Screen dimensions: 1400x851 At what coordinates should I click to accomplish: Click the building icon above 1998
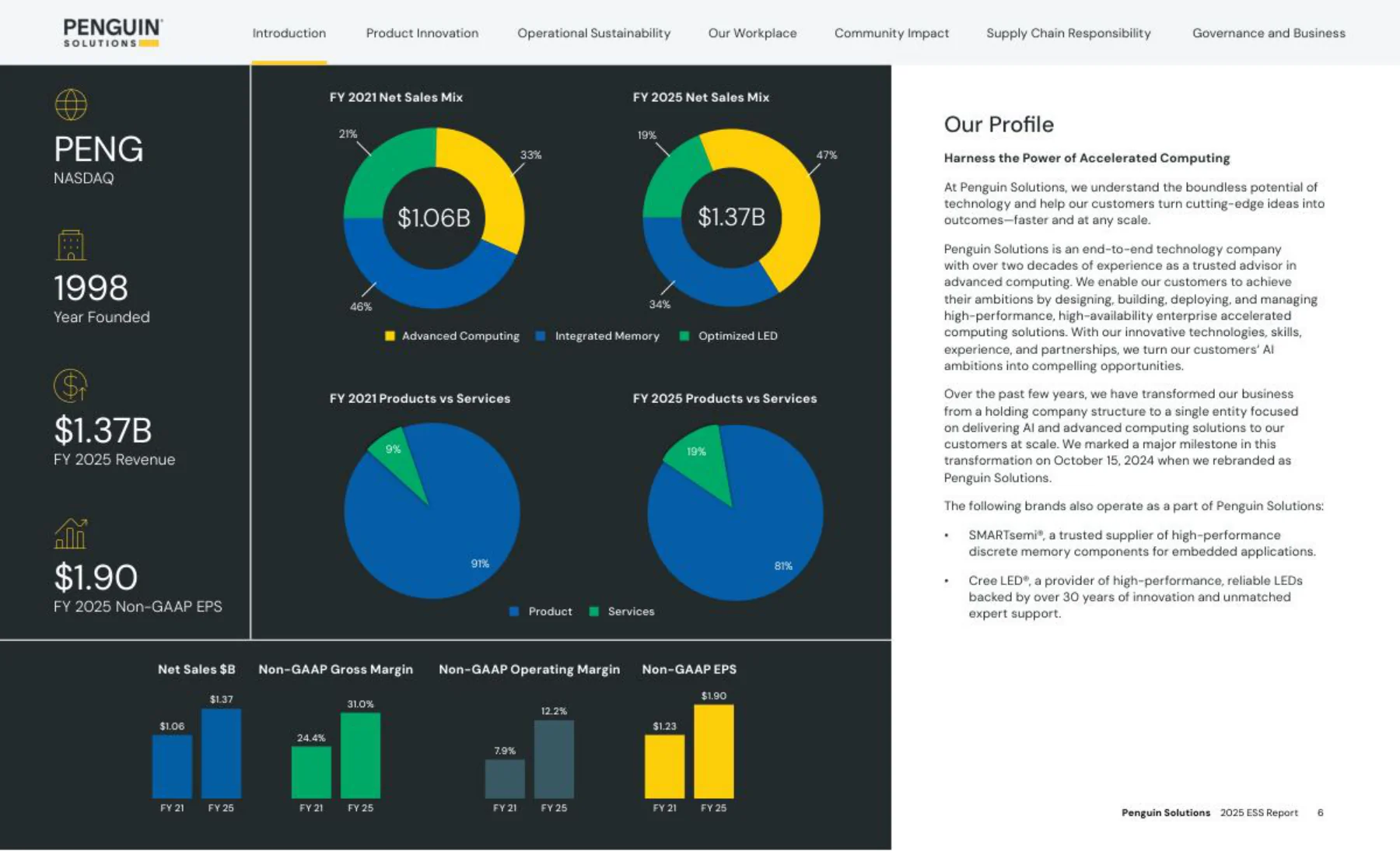71,245
